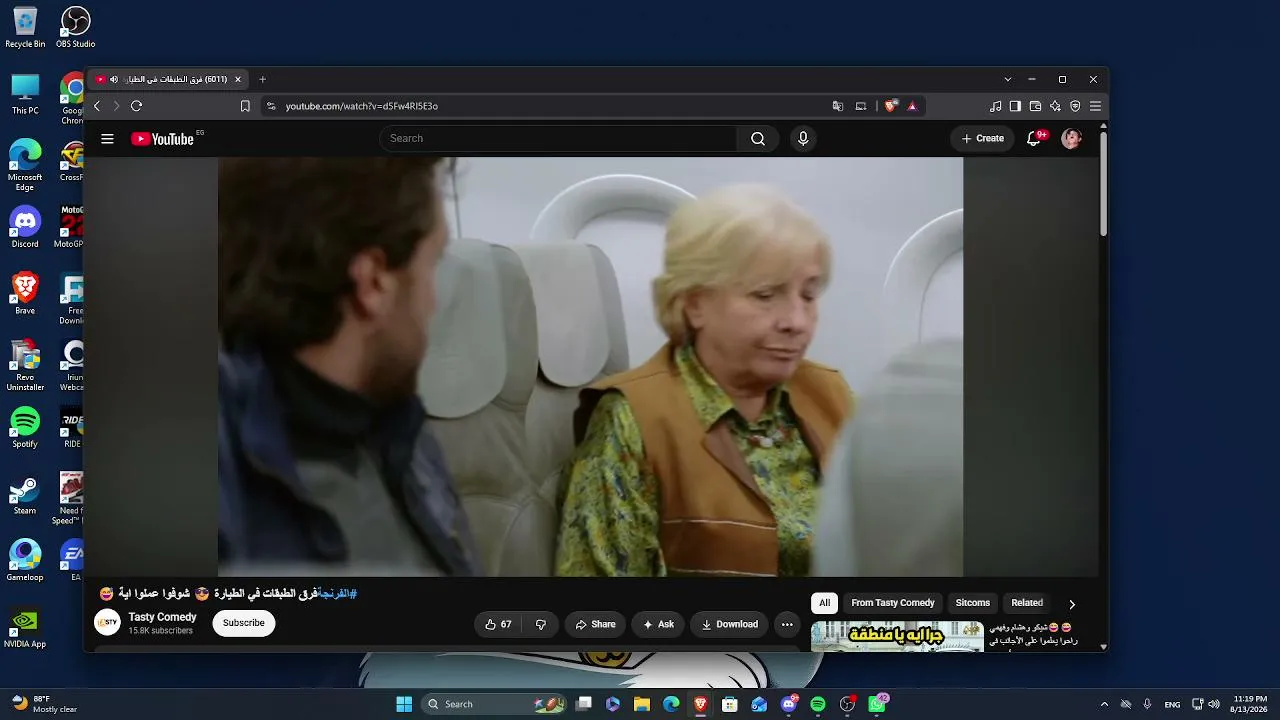Screen dimensions: 1280x720
Task: Close the YouTube browser tab
Action: click(x=238, y=79)
